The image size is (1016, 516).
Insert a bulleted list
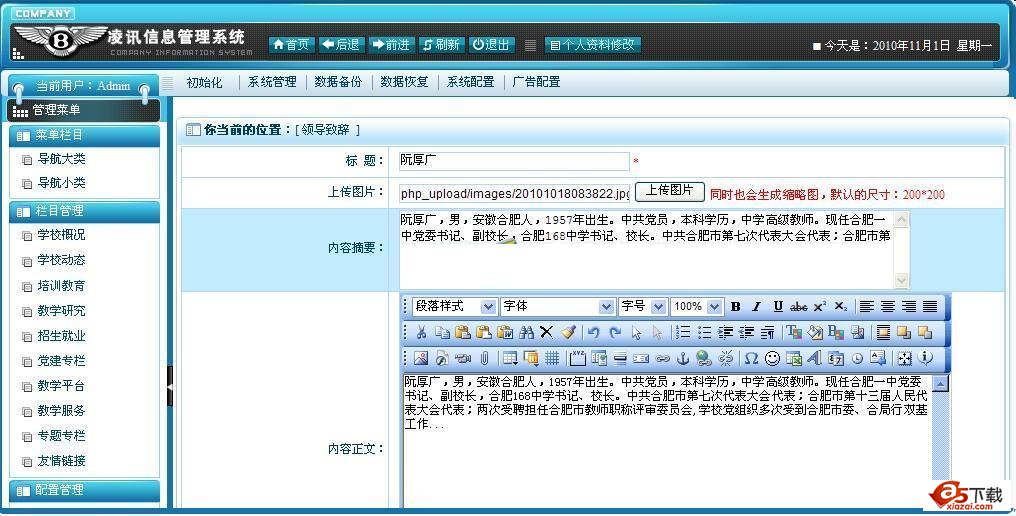tap(704, 333)
